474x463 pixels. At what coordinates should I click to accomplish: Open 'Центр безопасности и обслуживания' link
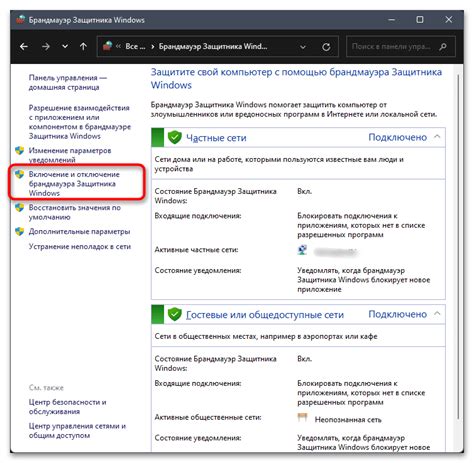67,407
